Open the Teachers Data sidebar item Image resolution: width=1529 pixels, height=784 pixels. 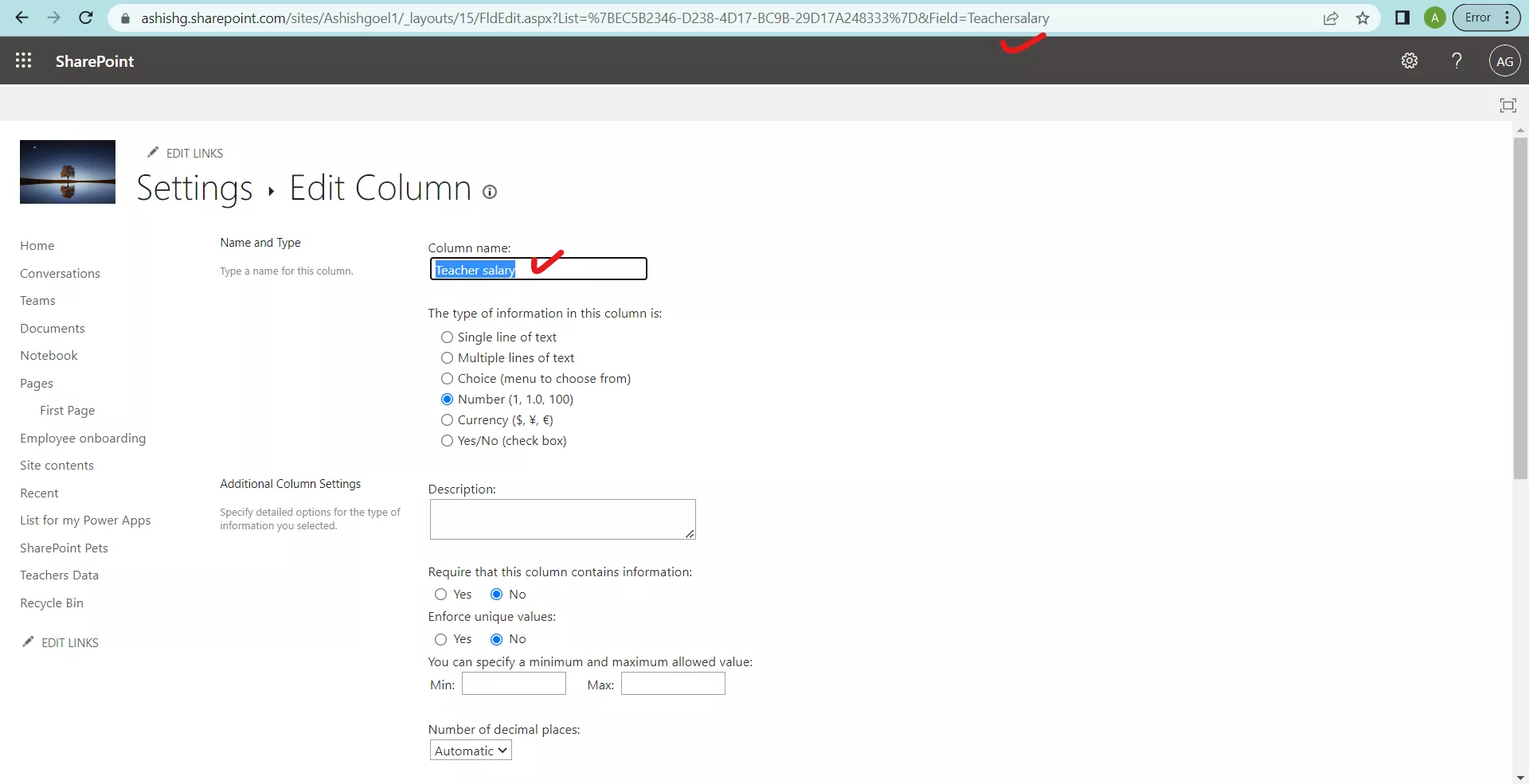click(59, 575)
